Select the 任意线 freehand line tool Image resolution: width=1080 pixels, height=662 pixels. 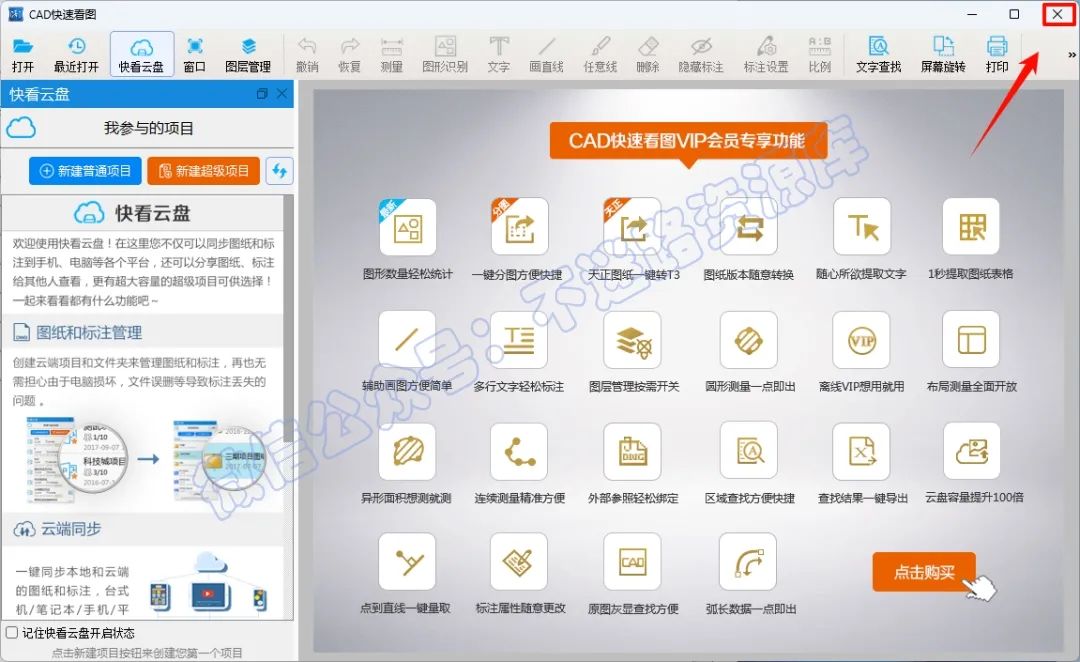[600, 55]
